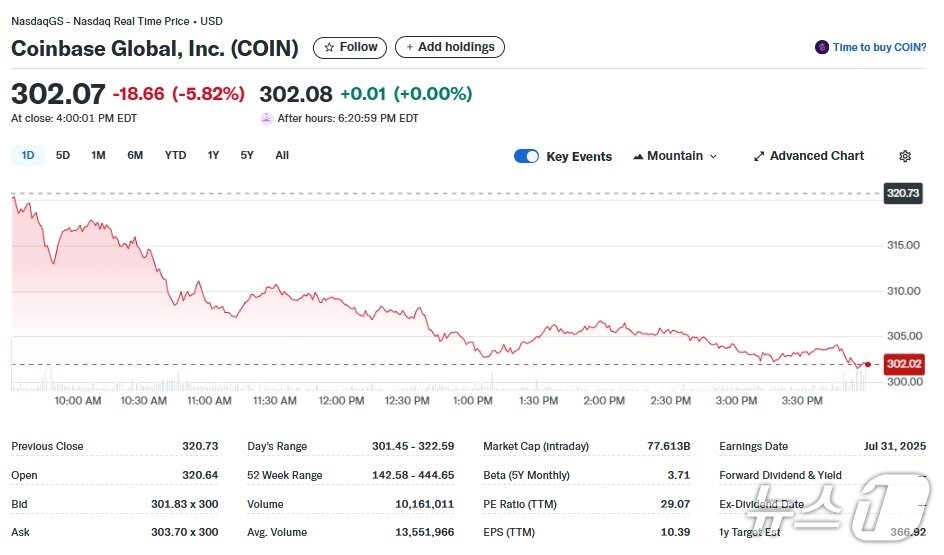
Task: Click the expand arrows icon for Advanced Chart
Action: [x=759, y=156]
